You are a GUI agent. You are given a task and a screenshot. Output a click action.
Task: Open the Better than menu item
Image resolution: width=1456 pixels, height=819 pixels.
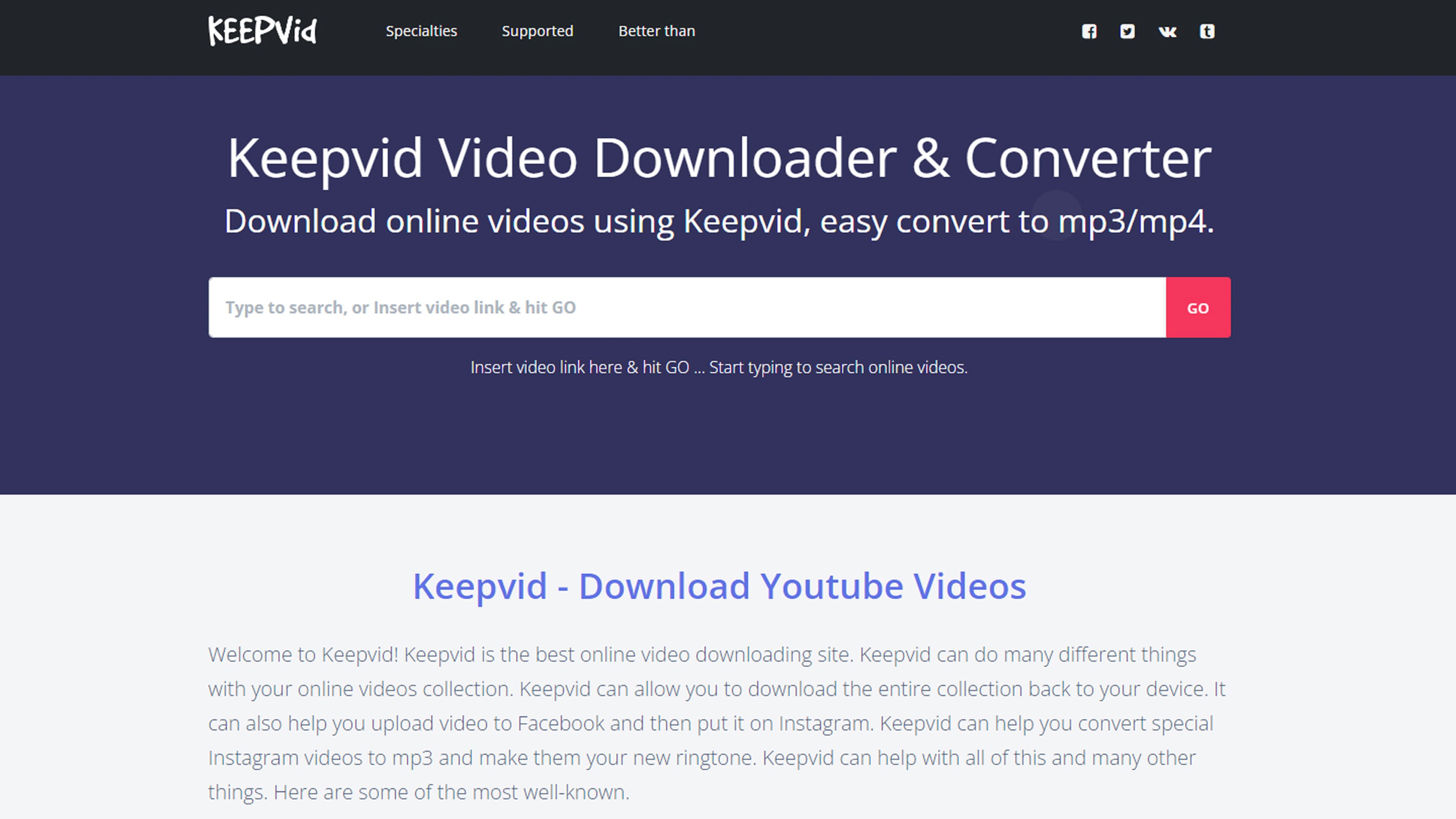pyautogui.click(x=656, y=31)
